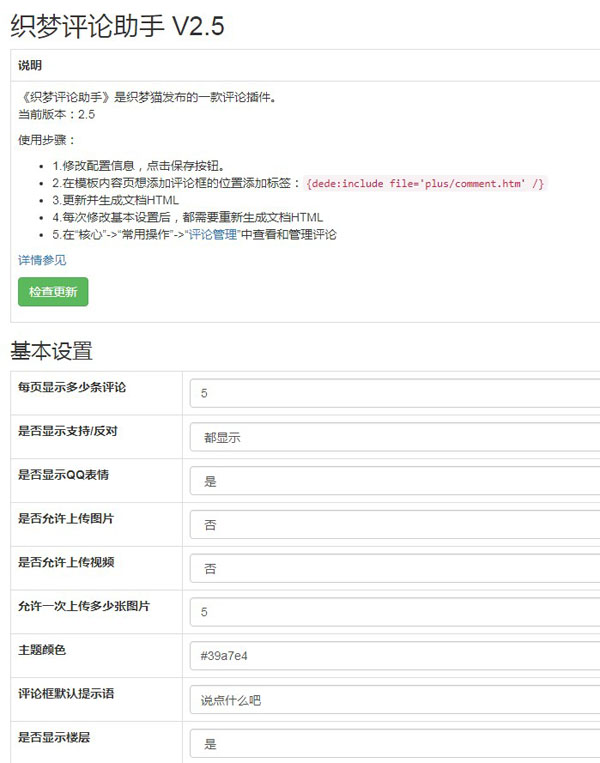Viewport: 600px width, 763px height.
Task: Click the 是否显示楼层 label
Action: [54, 738]
